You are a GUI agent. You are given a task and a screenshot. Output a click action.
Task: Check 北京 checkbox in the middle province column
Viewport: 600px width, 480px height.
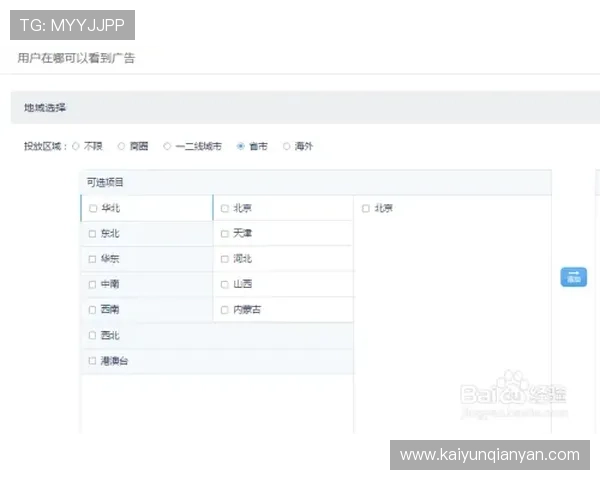[x=225, y=208]
